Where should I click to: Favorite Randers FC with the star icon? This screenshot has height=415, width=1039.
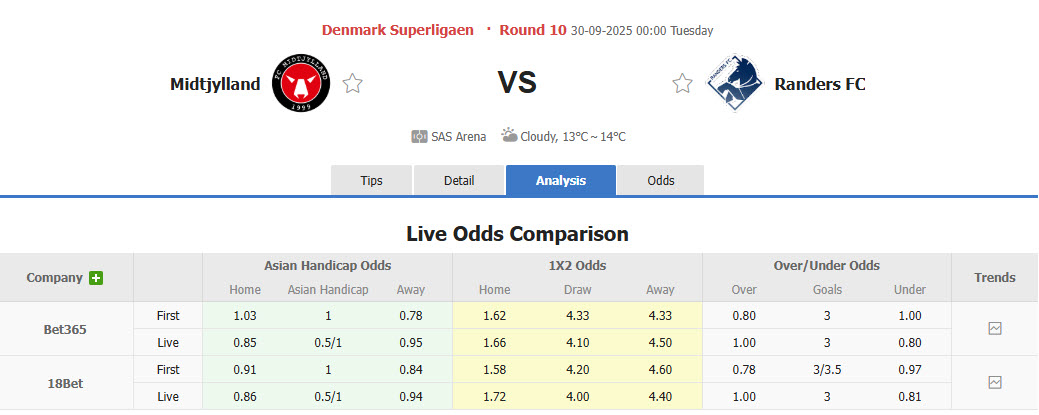[x=682, y=84]
